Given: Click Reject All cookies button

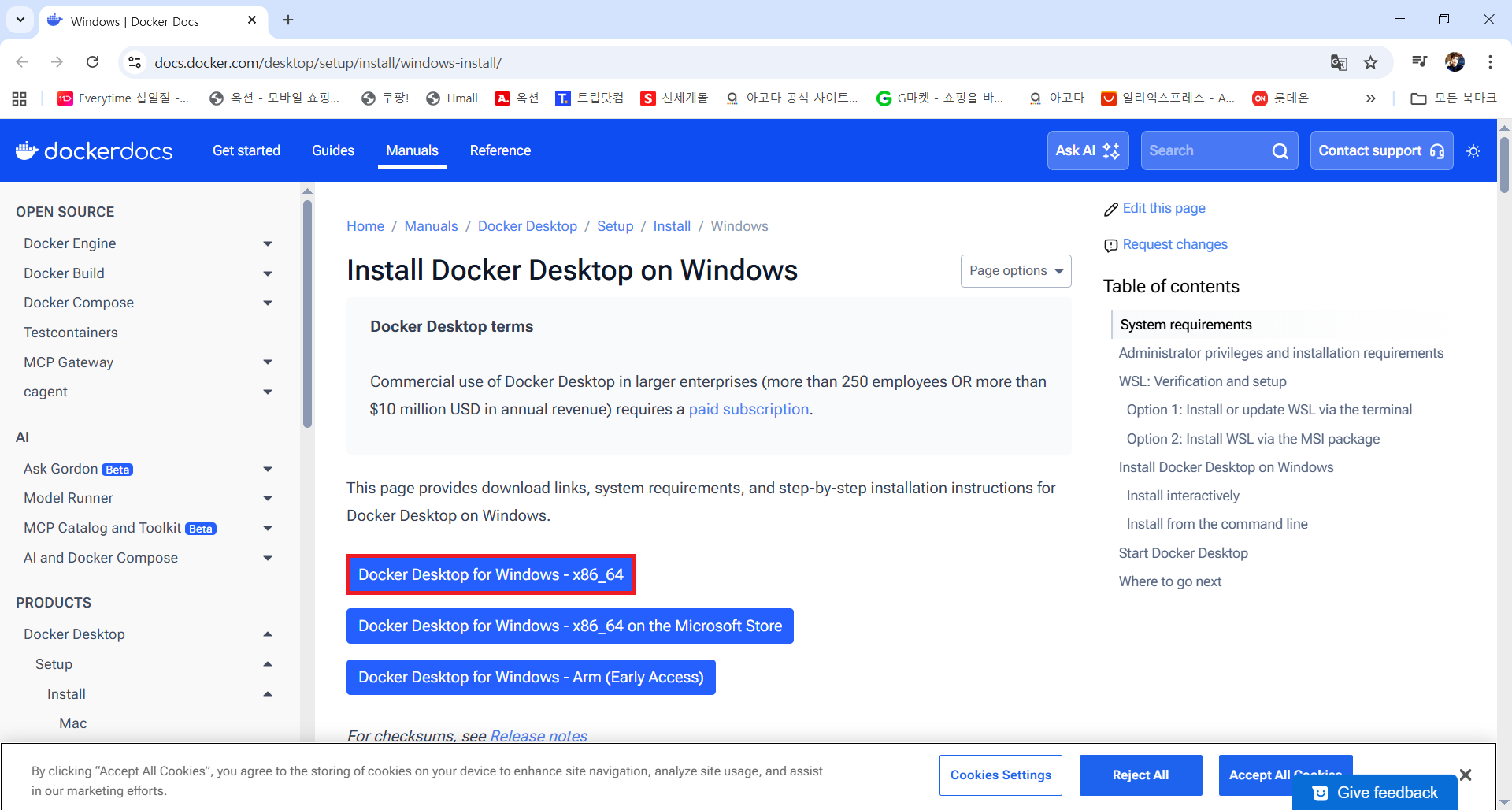Looking at the screenshot, I should 1140,775.
